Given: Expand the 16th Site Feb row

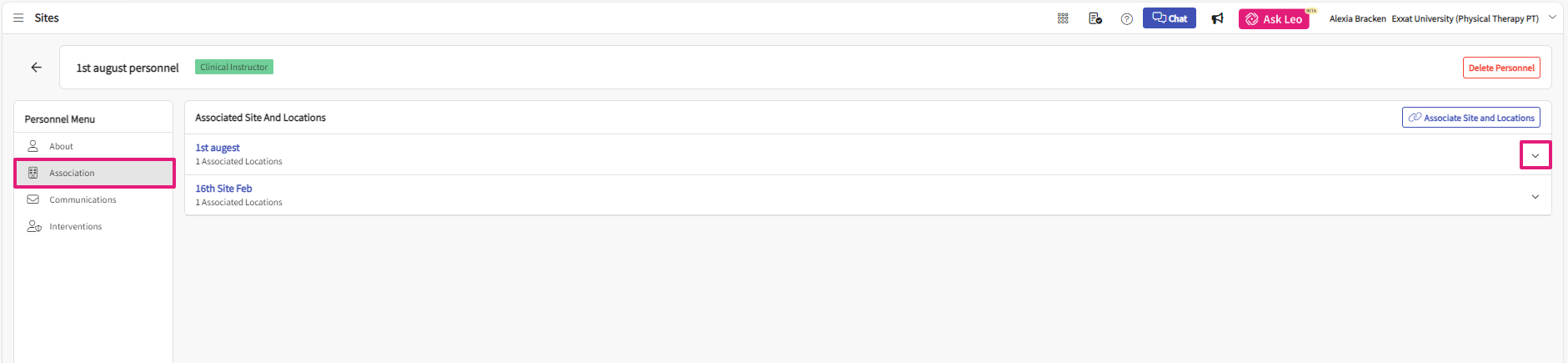Looking at the screenshot, I should [x=1535, y=197].
